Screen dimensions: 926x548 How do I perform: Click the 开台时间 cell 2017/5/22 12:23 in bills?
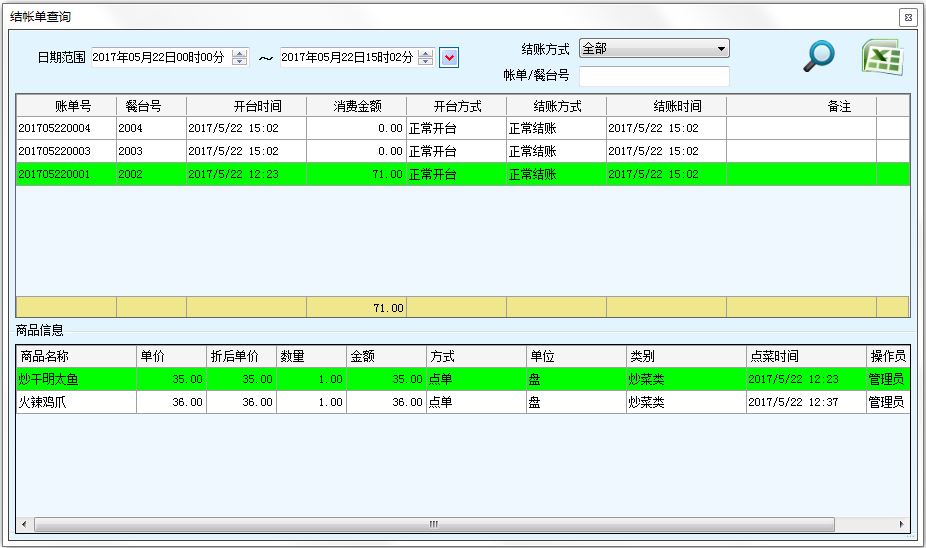(x=246, y=174)
